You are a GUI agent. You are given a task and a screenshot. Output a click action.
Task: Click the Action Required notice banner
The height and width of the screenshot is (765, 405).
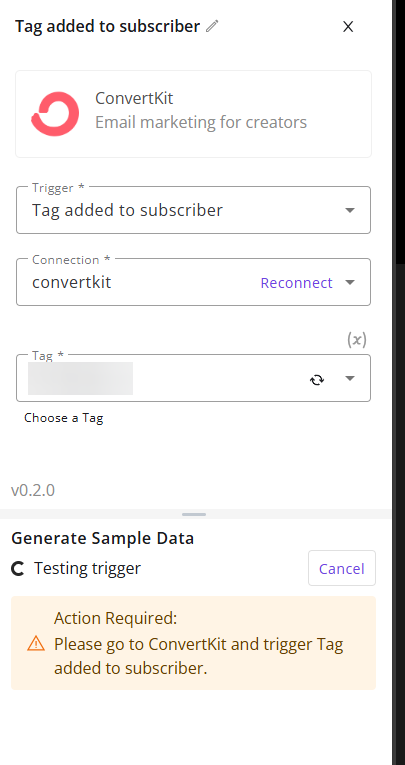[193, 643]
